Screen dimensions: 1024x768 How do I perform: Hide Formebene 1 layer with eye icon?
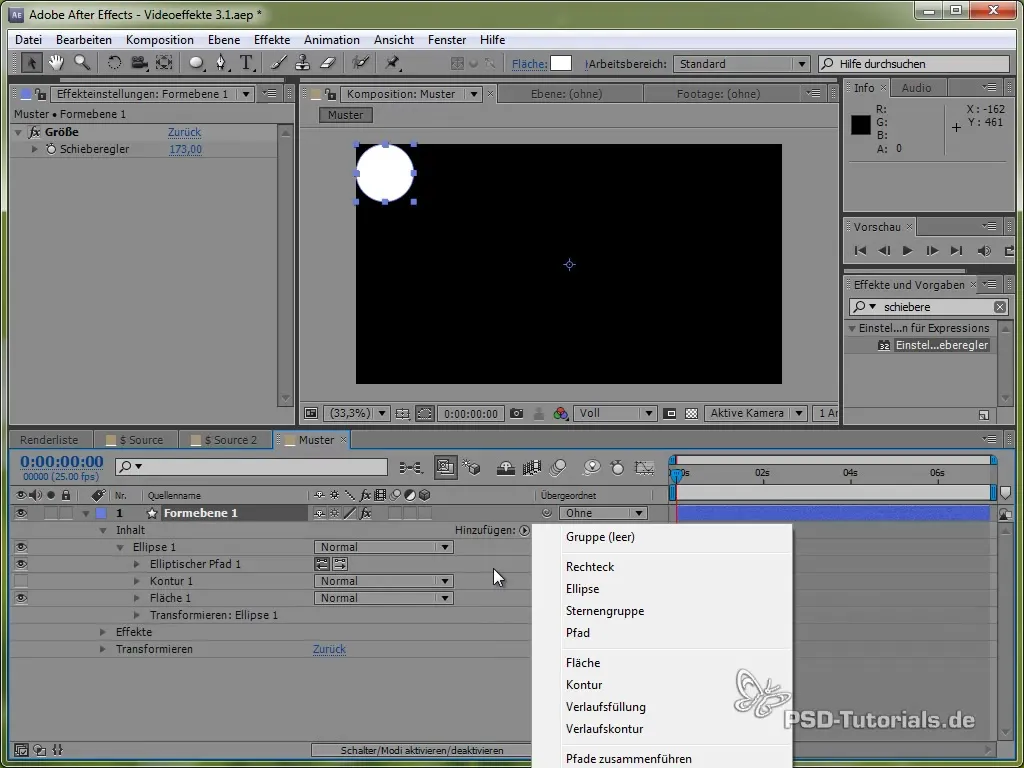[x=21, y=513]
